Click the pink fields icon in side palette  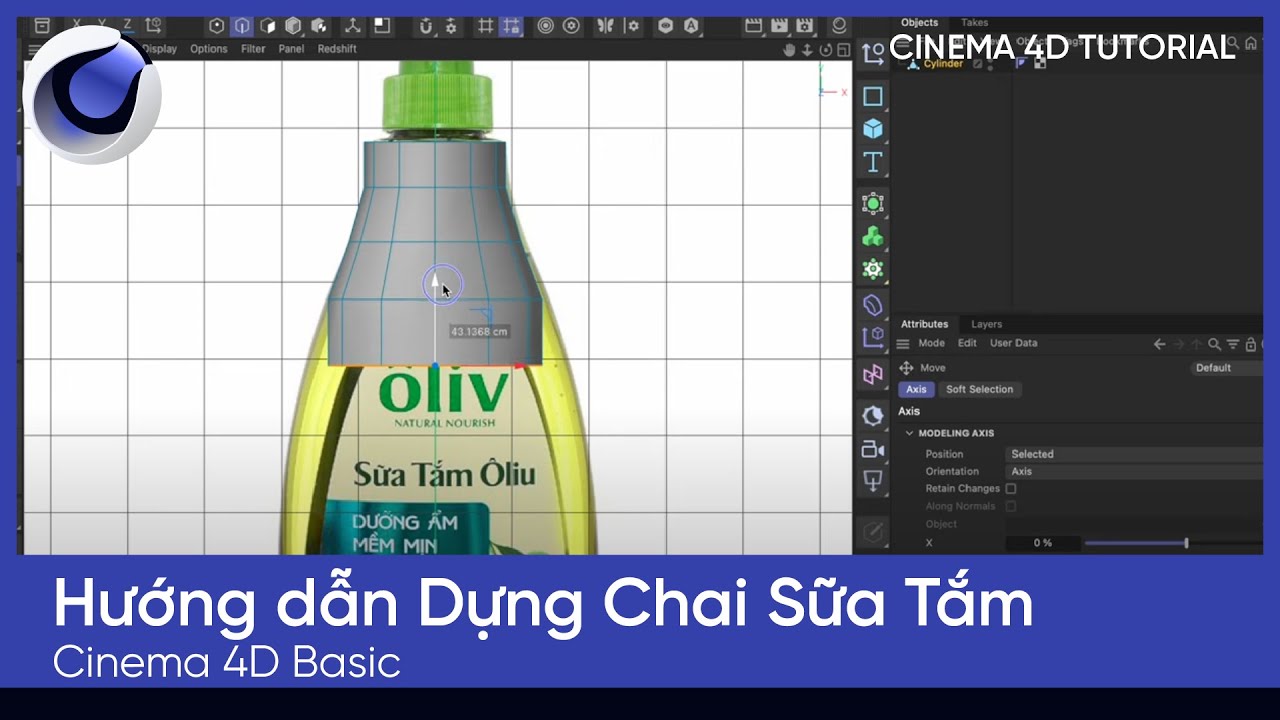(x=873, y=374)
